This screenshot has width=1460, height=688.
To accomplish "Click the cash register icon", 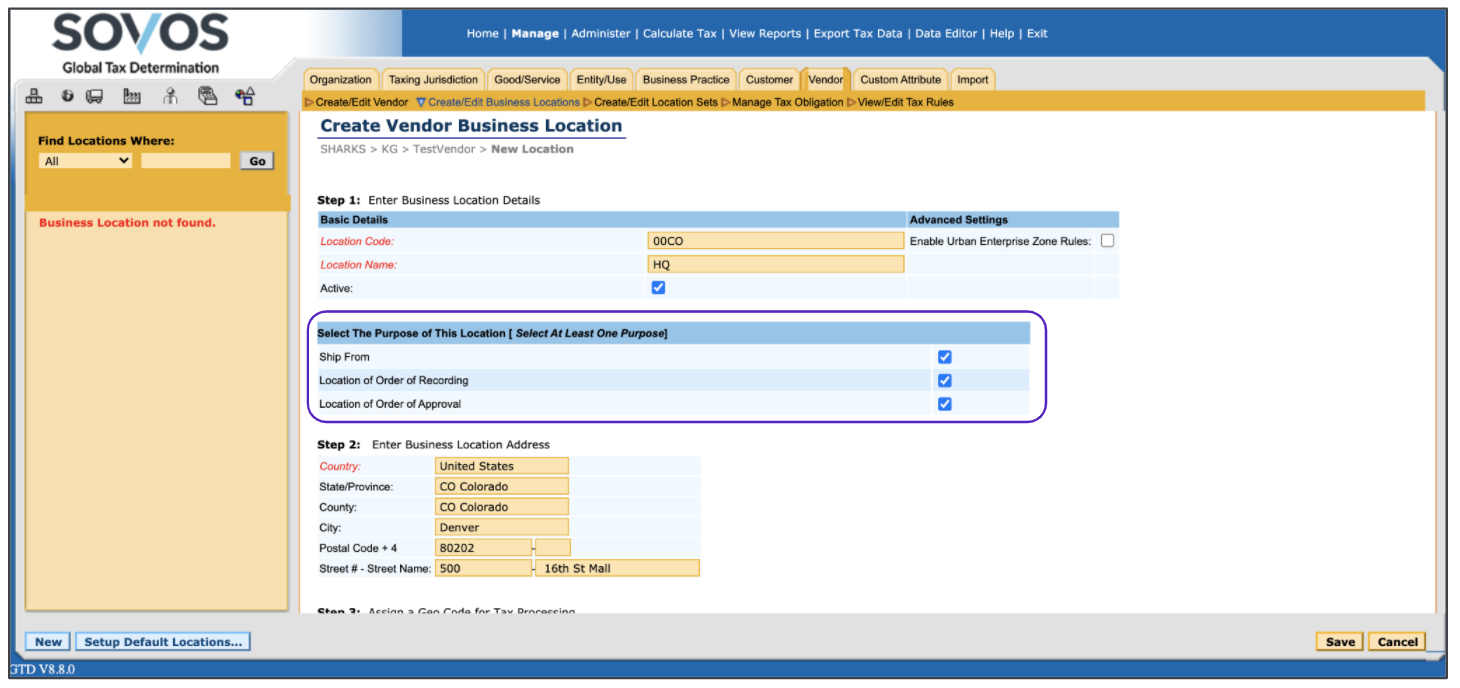I will click(207, 96).
